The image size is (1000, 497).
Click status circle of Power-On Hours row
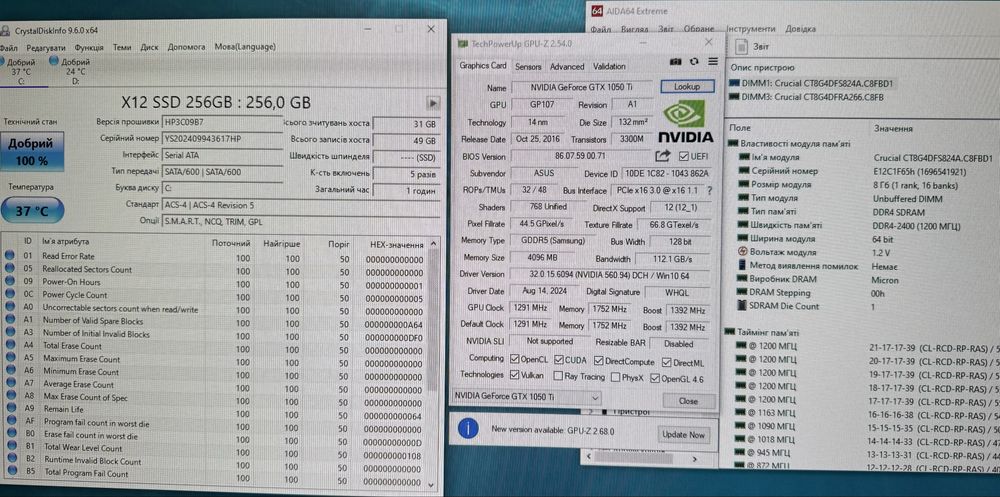pyautogui.click(x=10, y=281)
